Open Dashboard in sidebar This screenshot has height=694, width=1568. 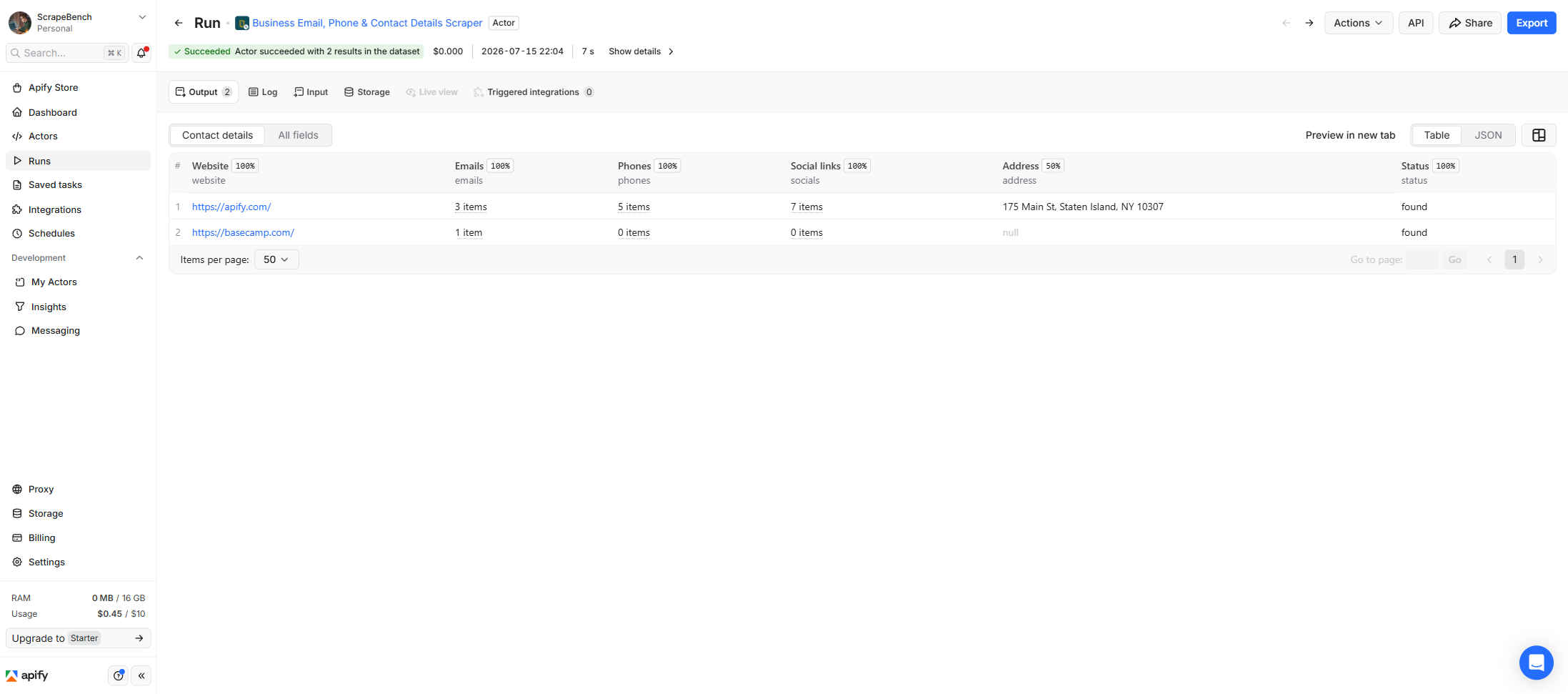(78, 112)
